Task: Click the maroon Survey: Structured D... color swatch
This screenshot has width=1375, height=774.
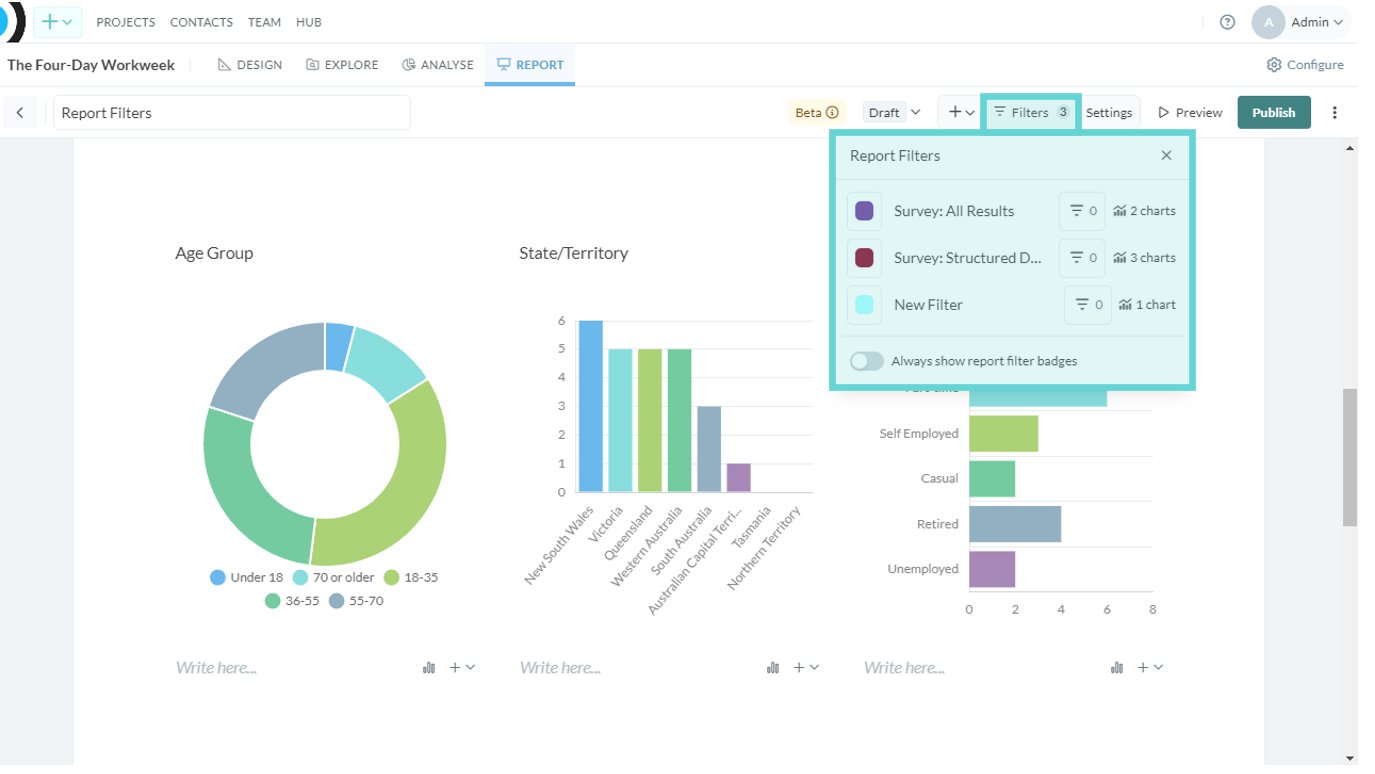Action: [x=865, y=258]
